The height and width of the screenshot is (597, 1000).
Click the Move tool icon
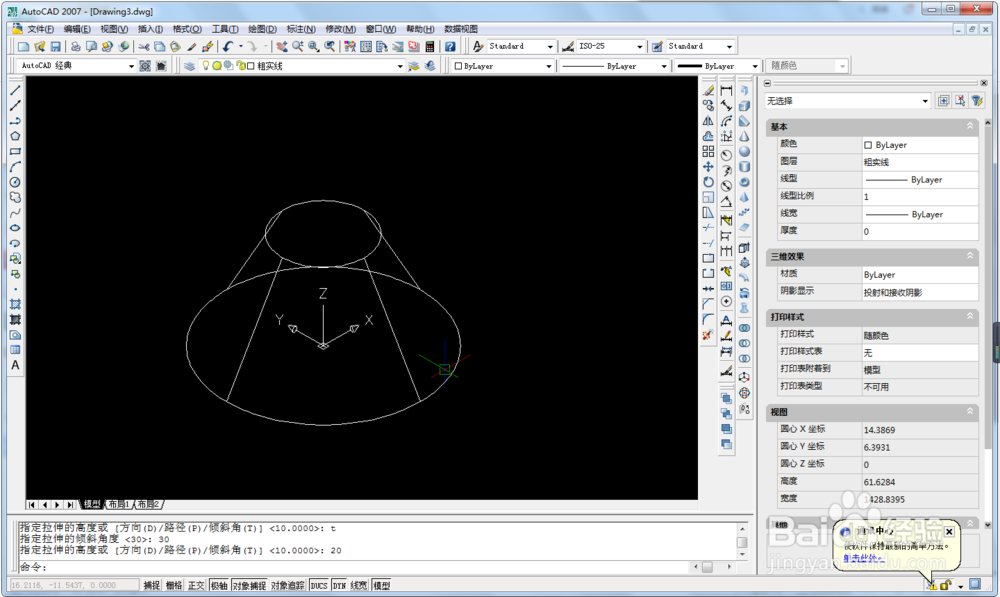click(709, 167)
